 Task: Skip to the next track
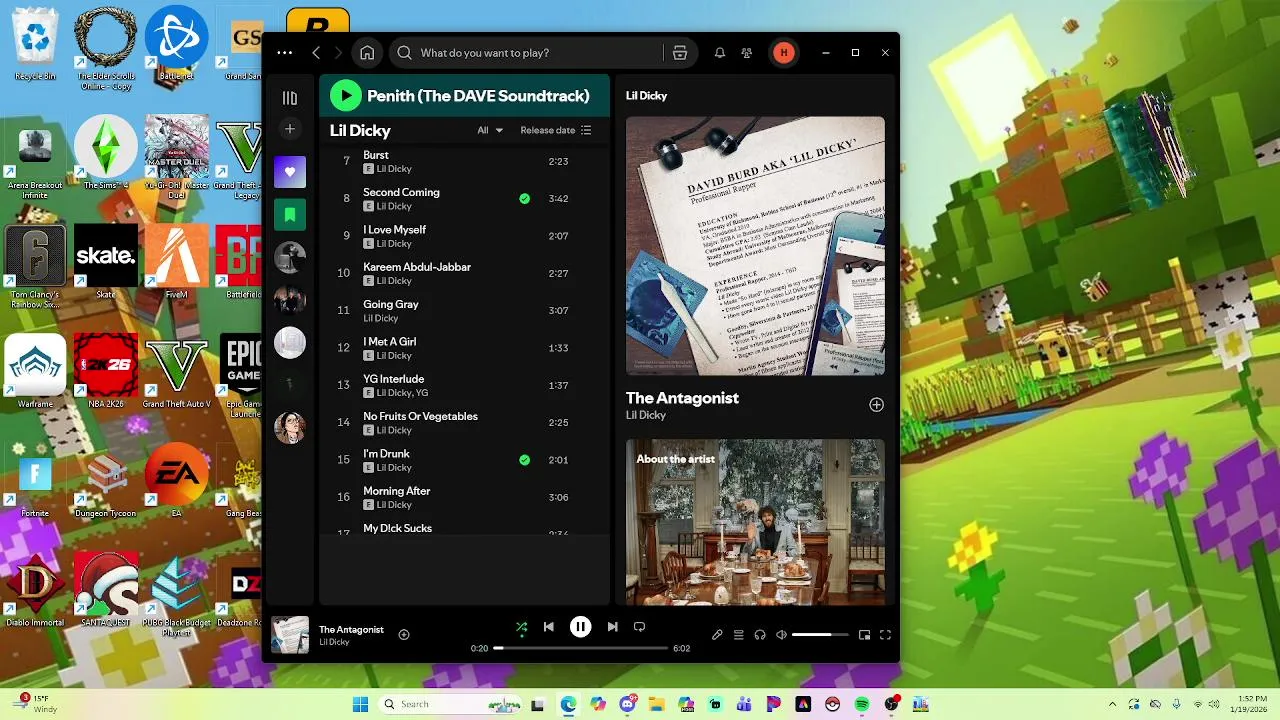point(612,627)
